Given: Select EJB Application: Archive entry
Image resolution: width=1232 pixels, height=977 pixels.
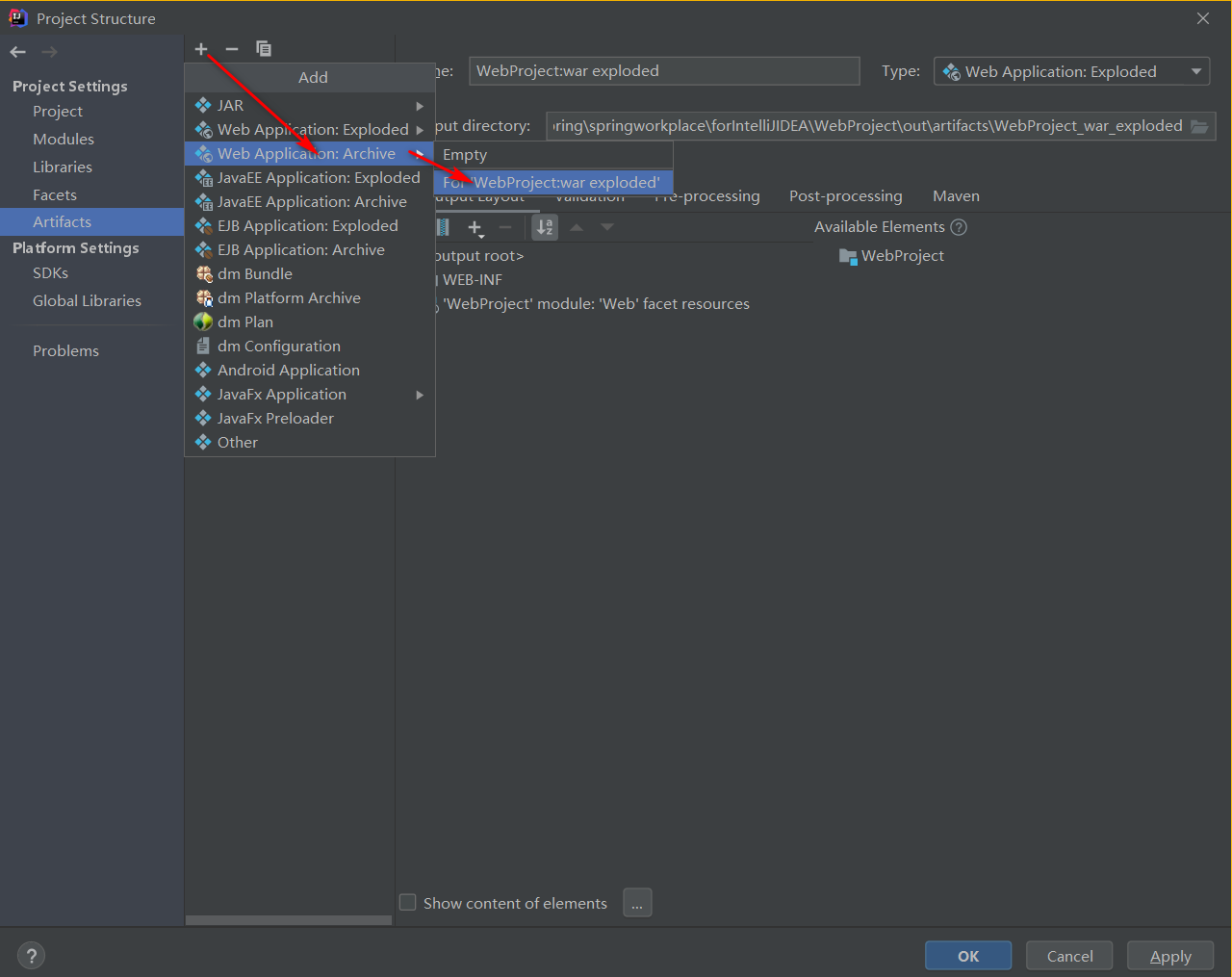Looking at the screenshot, I should (309, 250).
